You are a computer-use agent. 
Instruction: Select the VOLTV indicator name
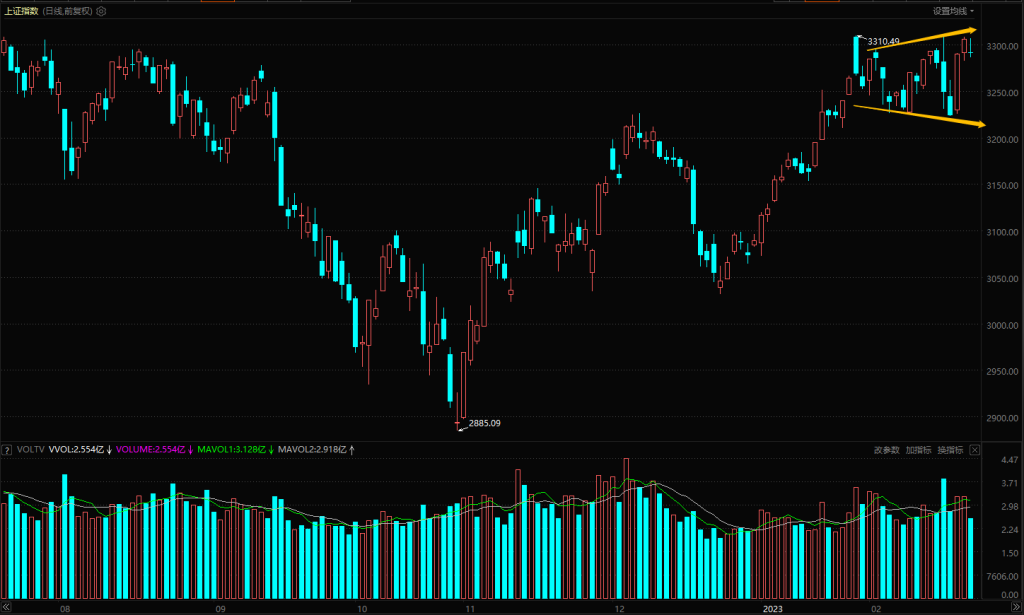[x=29, y=450]
